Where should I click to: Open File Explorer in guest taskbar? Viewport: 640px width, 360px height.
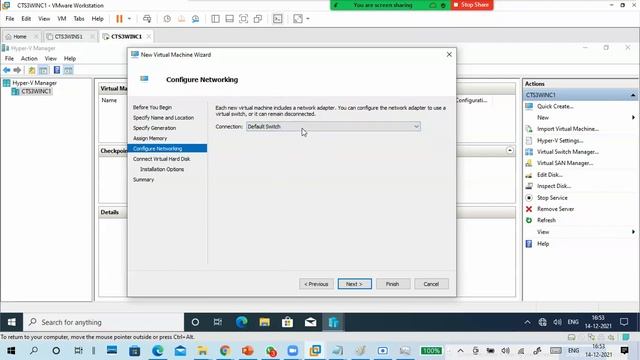[264, 322]
